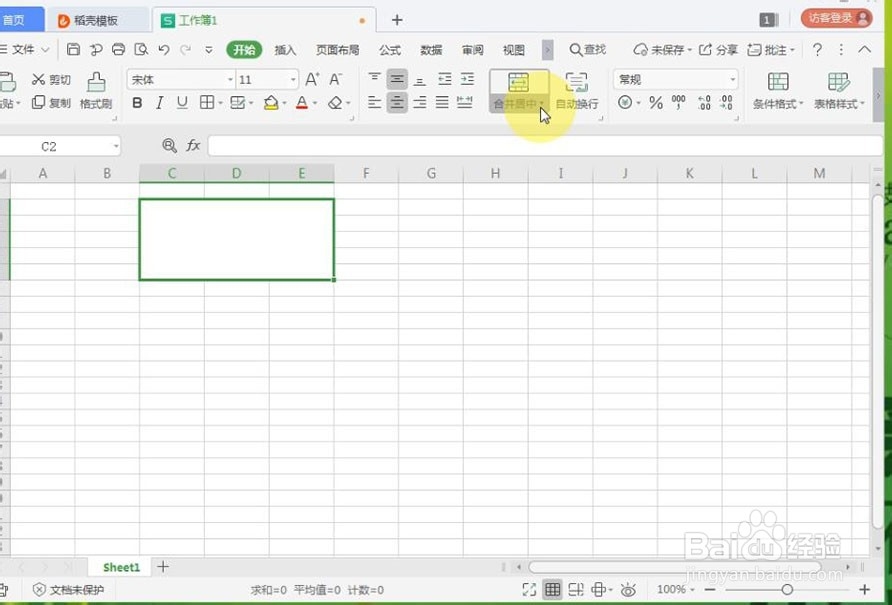Toggle horizontal center alignment
892x605 pixels.
pos(397,103)
